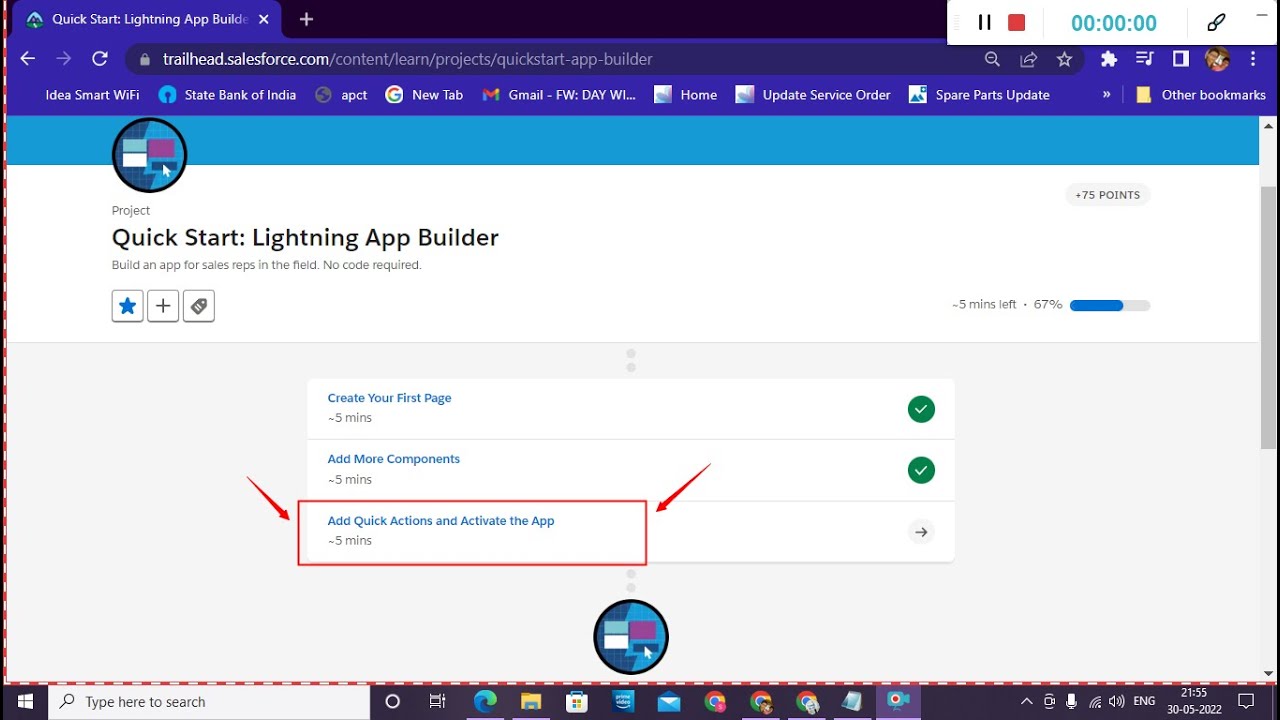The image size is (1280, 720).
Task: Reload the Trailhead page
Action: point(100,59)
